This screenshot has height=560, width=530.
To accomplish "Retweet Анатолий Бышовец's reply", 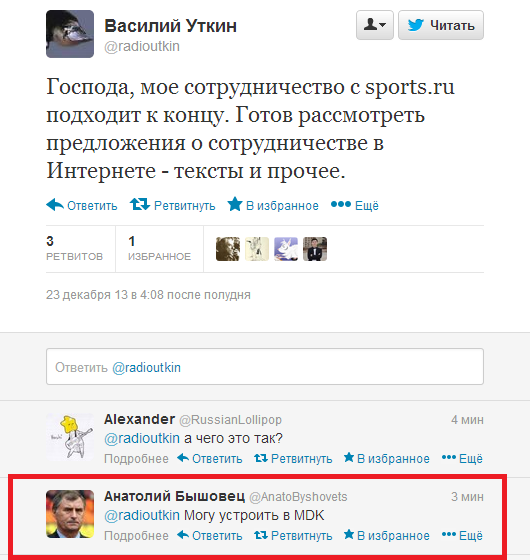I will tap(293, 536).
